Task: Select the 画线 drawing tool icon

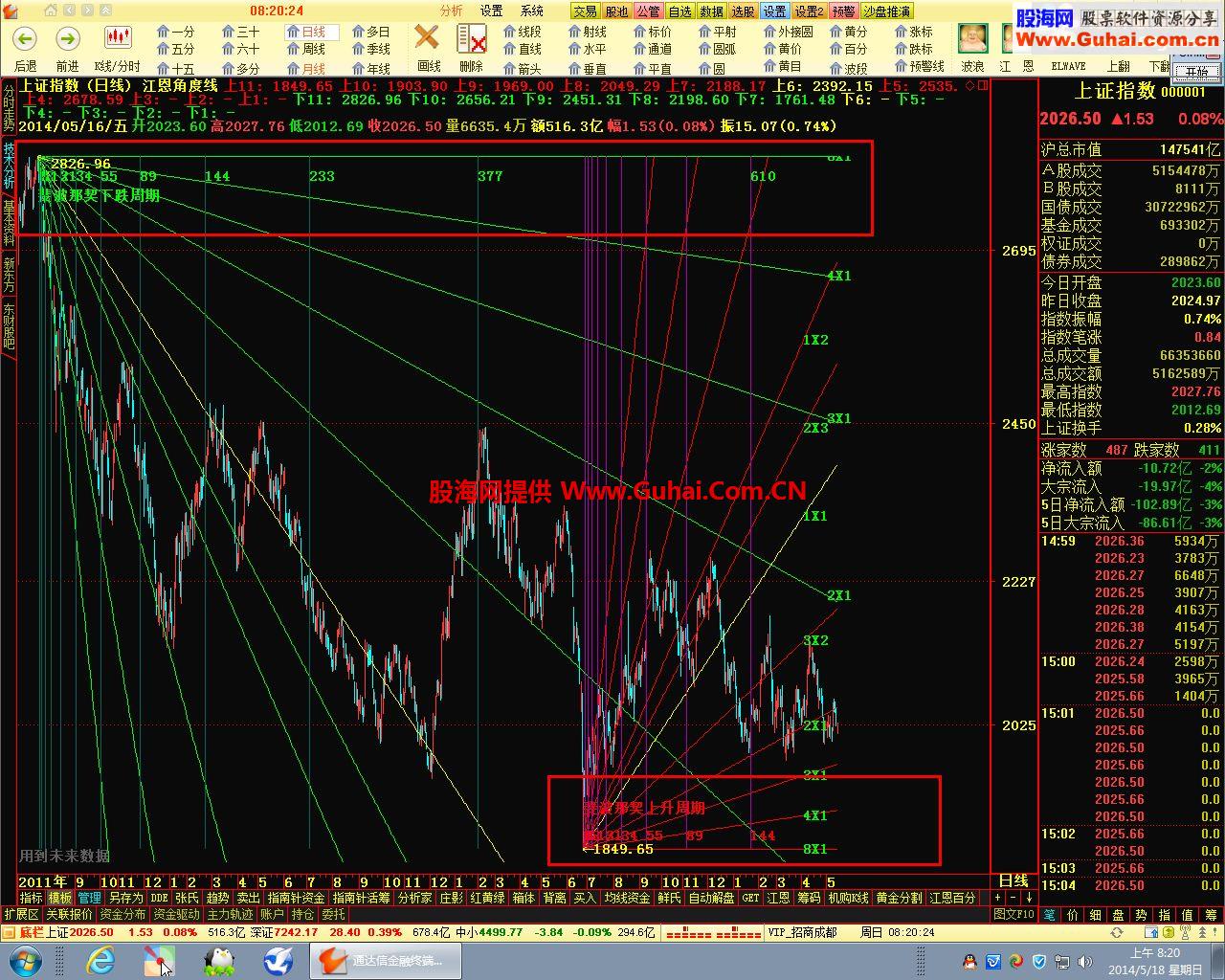Action: (427, 38)
